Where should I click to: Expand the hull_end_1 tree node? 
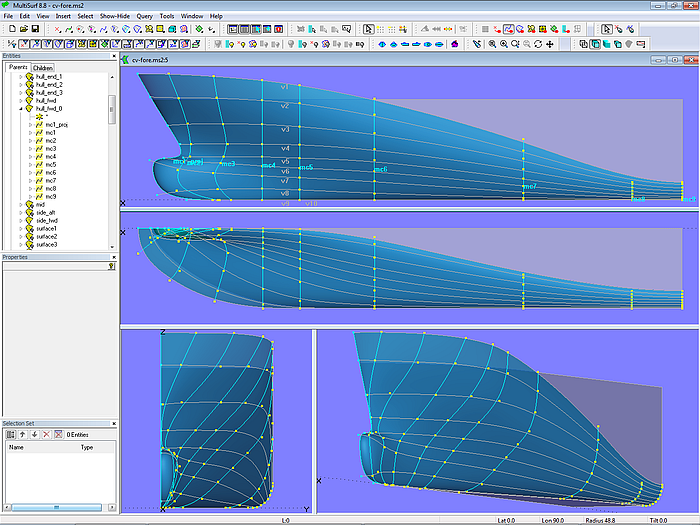(22, 77)
